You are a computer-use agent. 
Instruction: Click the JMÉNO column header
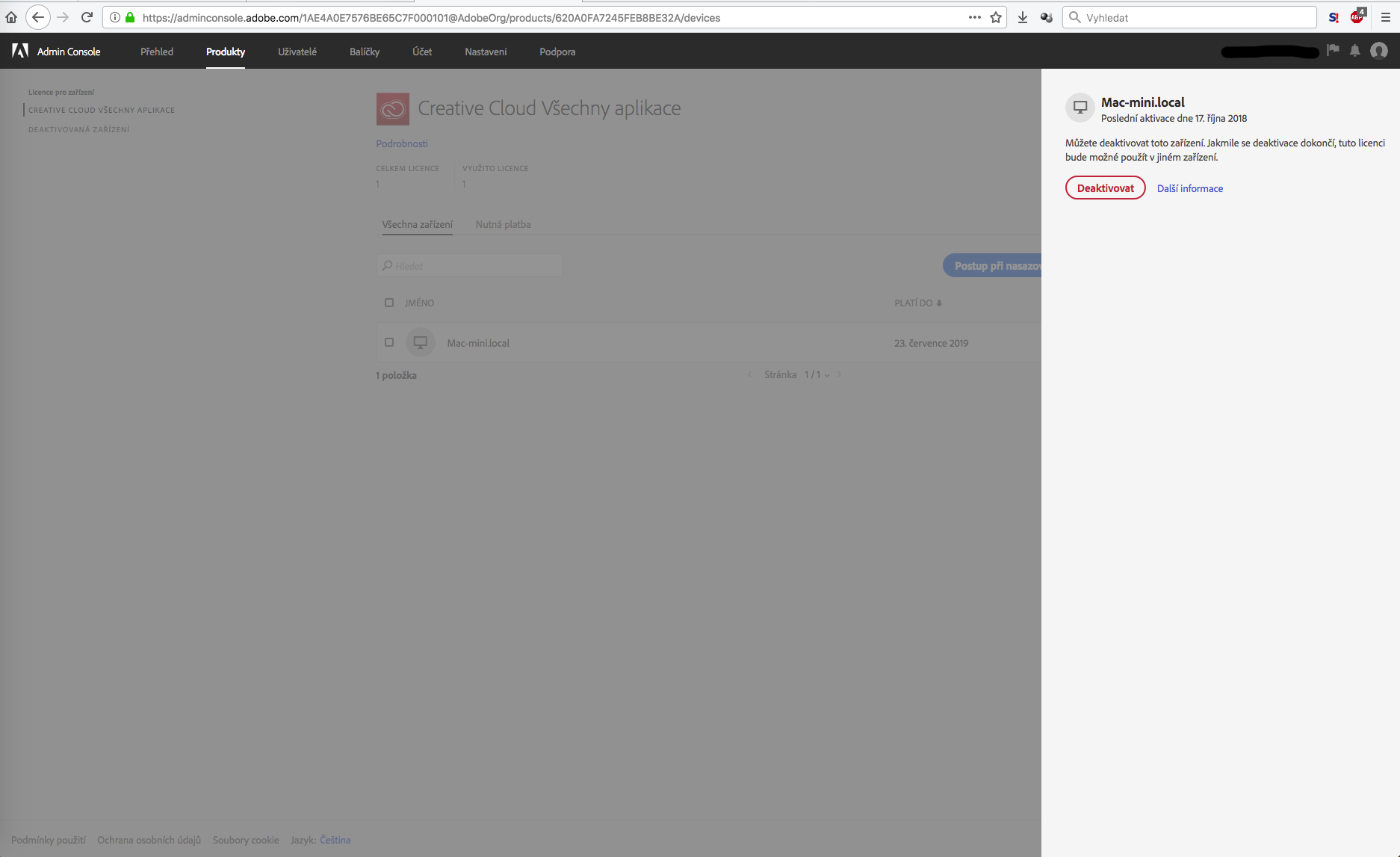pyautogui.click(x=419, y=303)
